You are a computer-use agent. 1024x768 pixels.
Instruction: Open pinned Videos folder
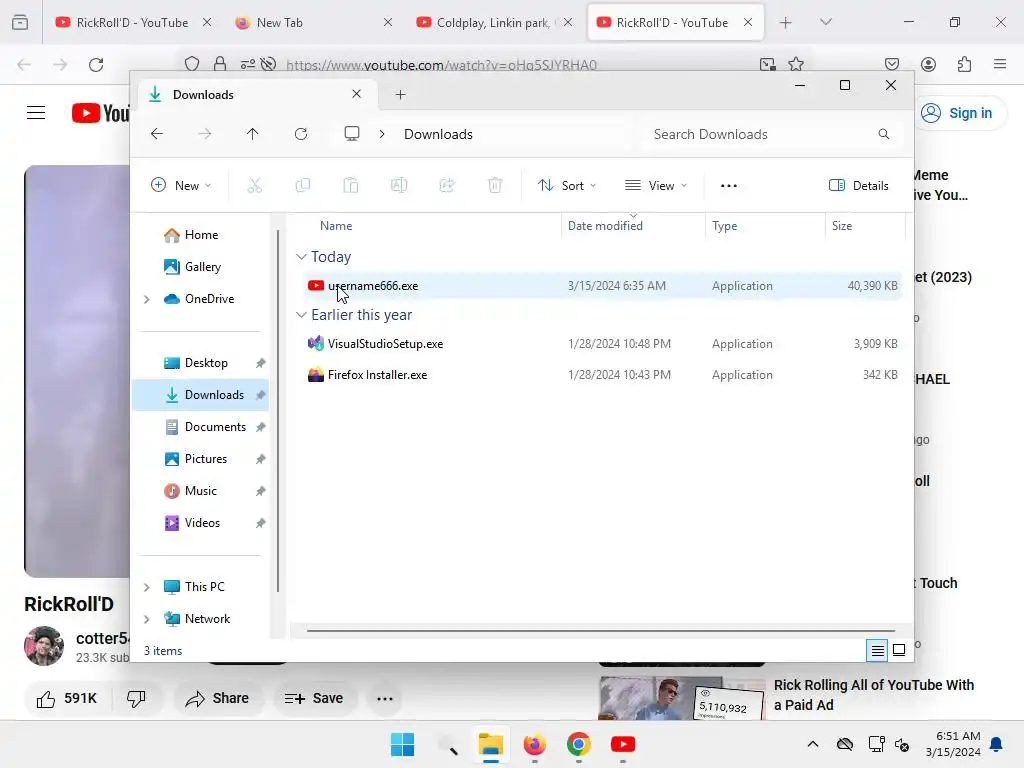(202, 523)
